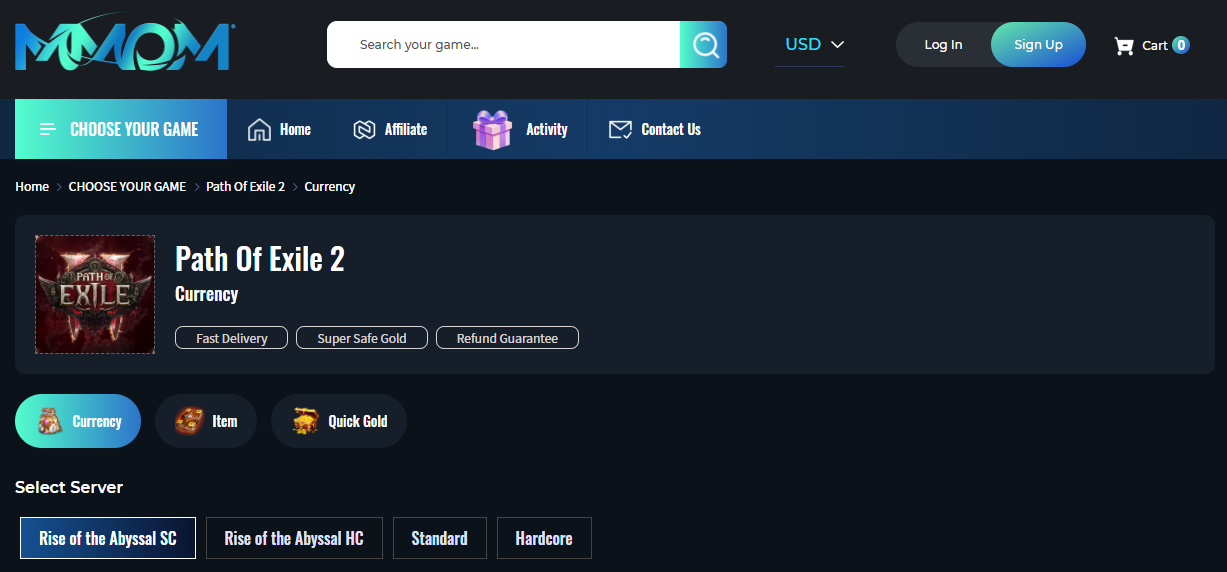
Task: Click the Select Server label
Action: (x=69, y=488)
